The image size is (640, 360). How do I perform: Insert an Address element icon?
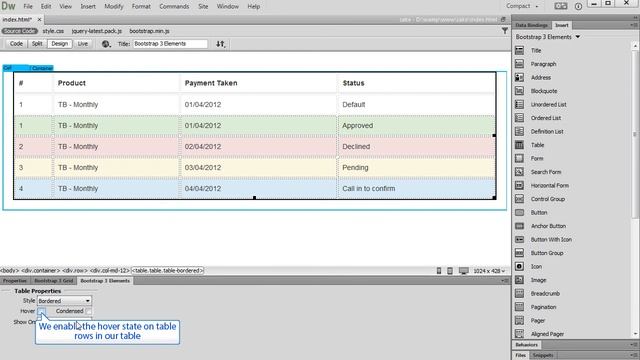coord(519,77)
